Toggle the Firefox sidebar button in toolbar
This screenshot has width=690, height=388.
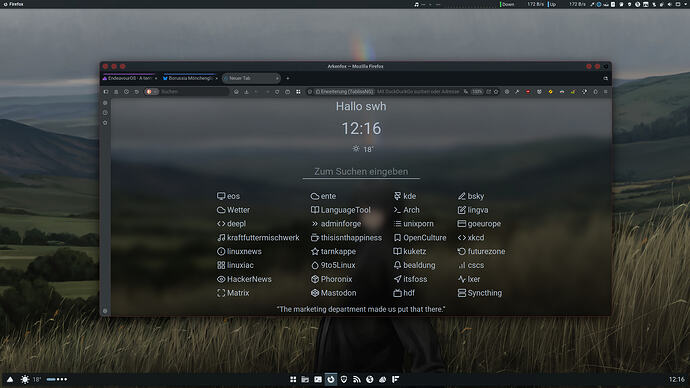coord(106,92)
